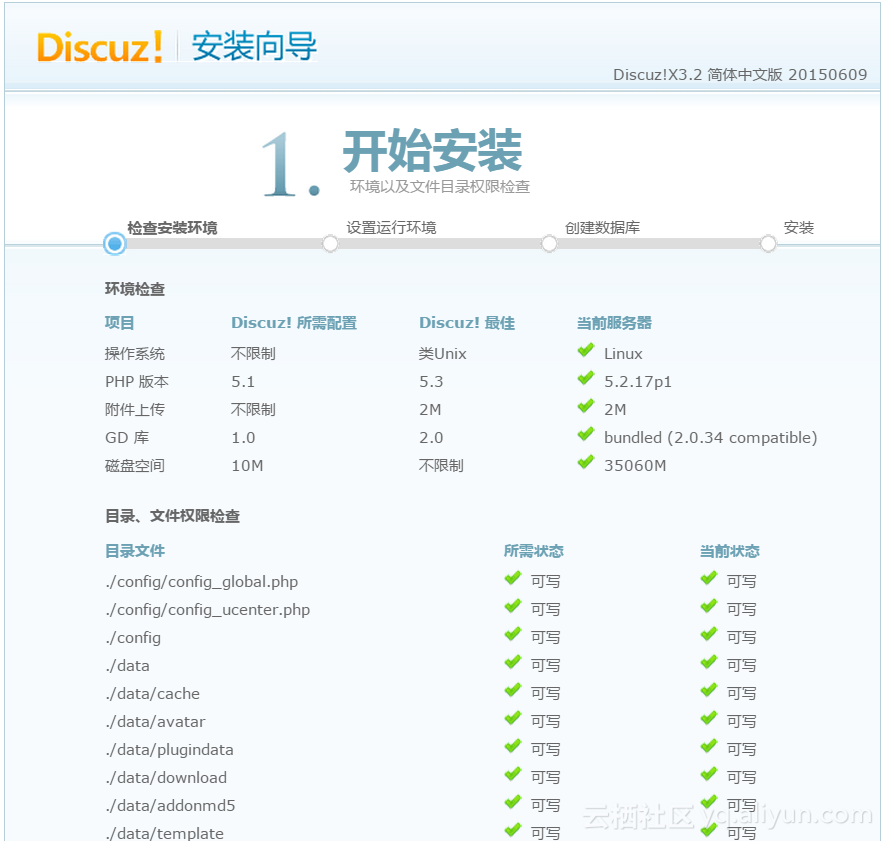Click required-status checkmark for ./data directory
This screenshot has width=884, height=841.
pos(512,662)
